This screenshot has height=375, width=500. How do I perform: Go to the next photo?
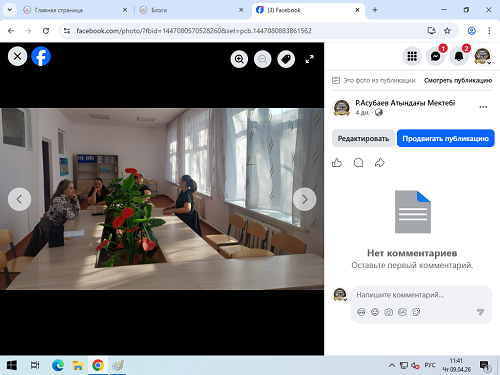305,199
